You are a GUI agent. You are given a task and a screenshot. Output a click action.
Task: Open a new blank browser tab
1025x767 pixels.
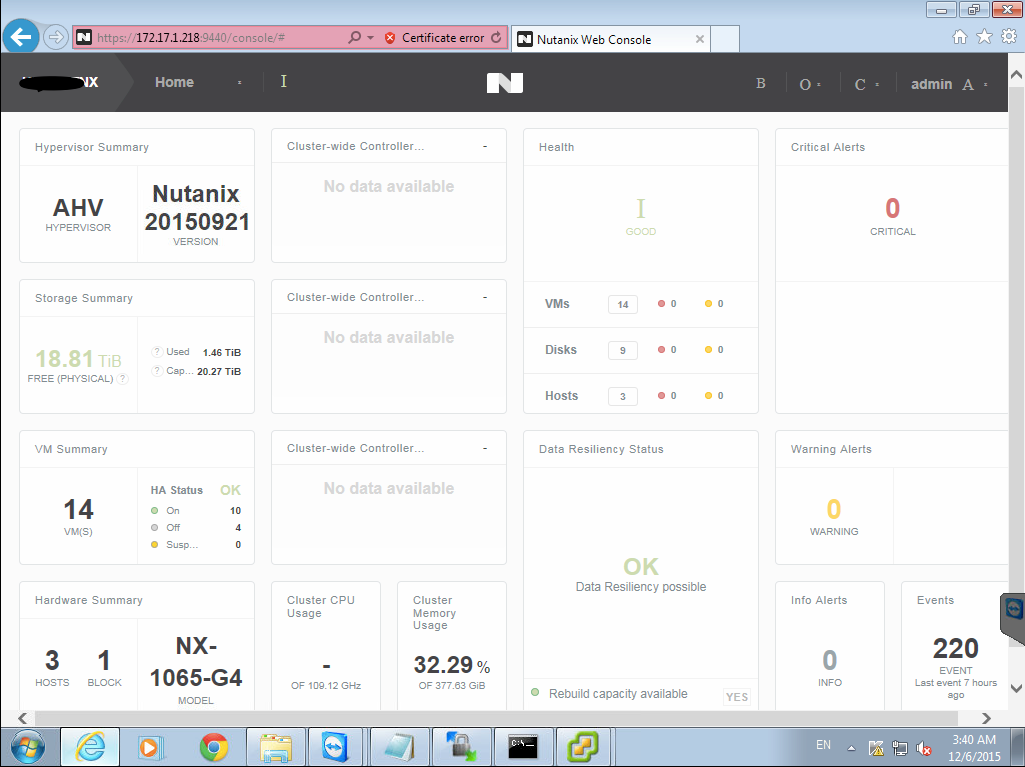coord(724,39)
